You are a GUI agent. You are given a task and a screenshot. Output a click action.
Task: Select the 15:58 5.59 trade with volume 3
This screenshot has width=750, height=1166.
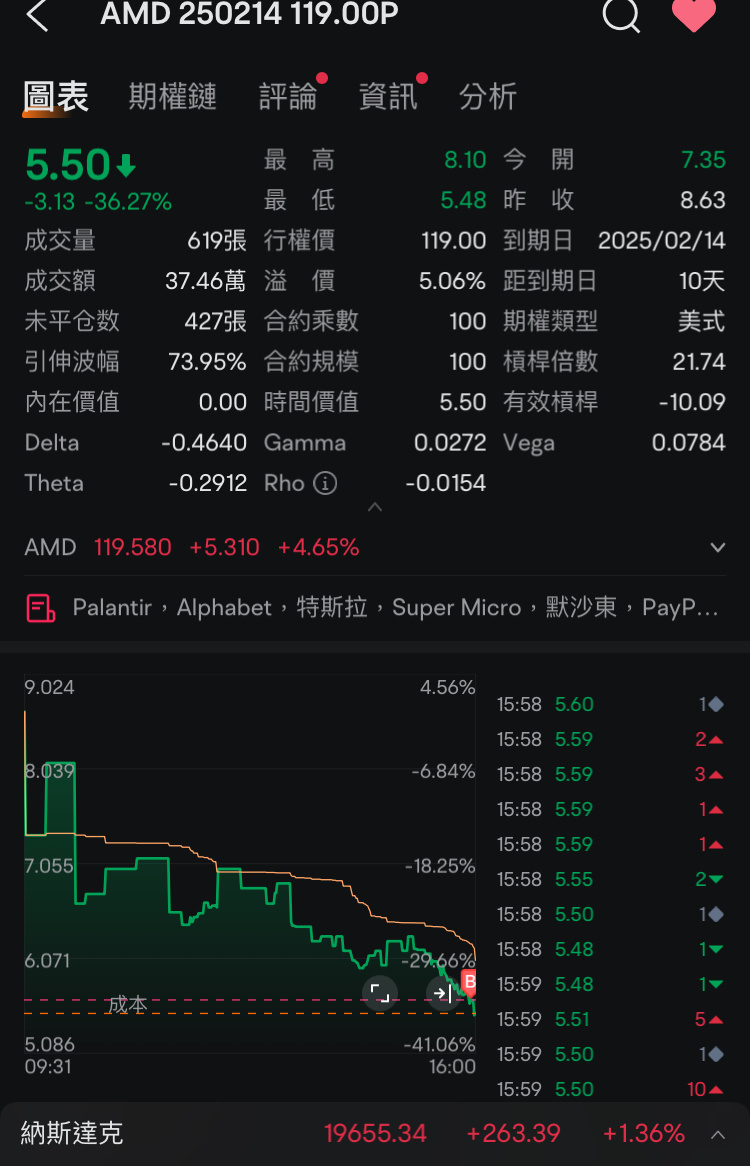click(x=610, y=774)
